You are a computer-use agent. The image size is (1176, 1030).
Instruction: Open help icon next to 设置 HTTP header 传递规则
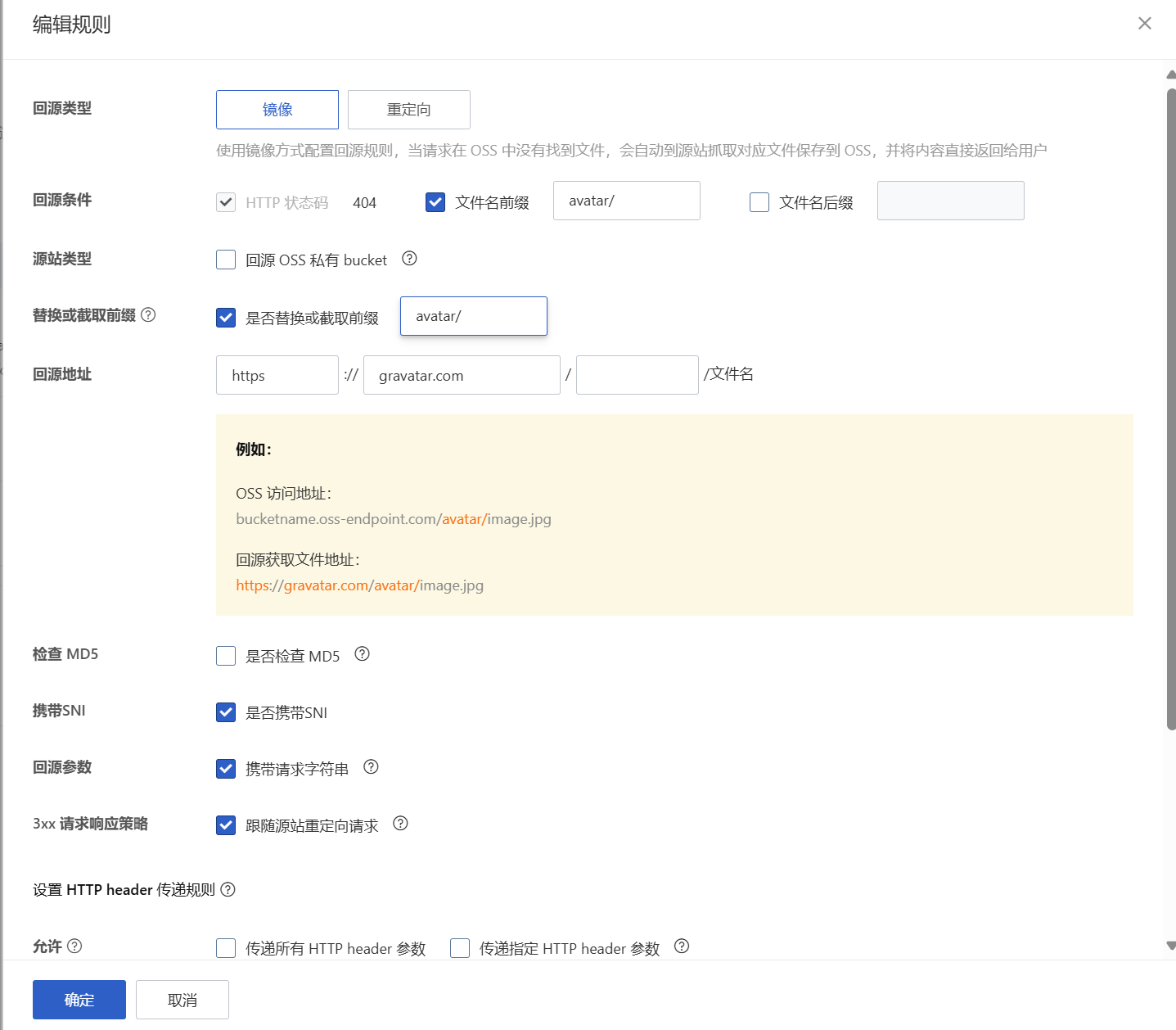(228, 890)
